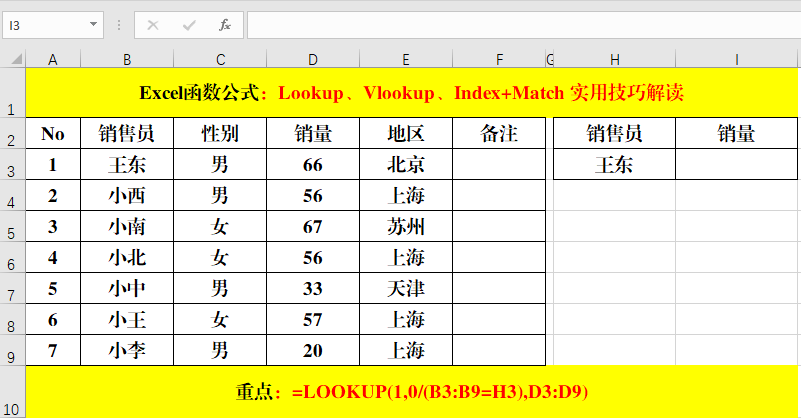
Task: Select row 2 header
Action: (x=12, y=133)
